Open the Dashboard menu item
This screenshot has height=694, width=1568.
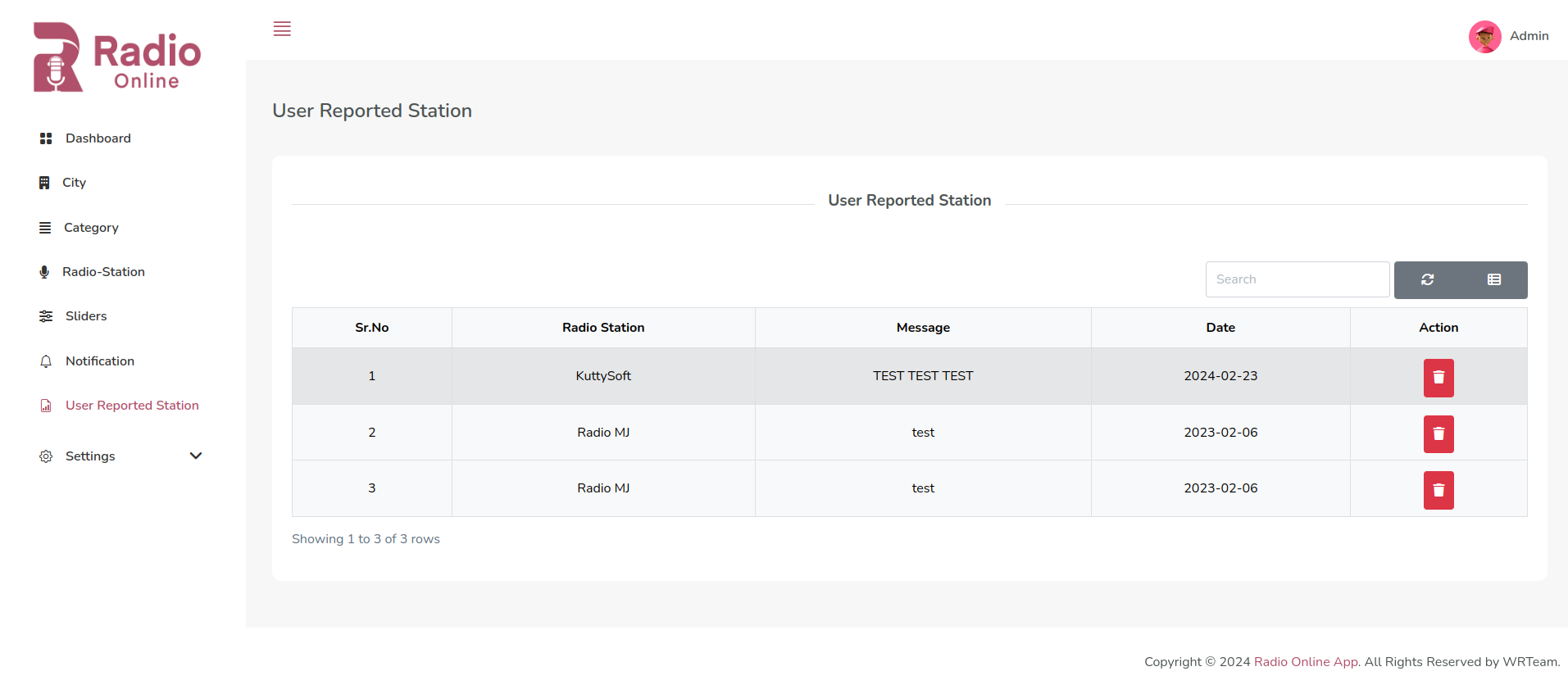tap(98, 138)
